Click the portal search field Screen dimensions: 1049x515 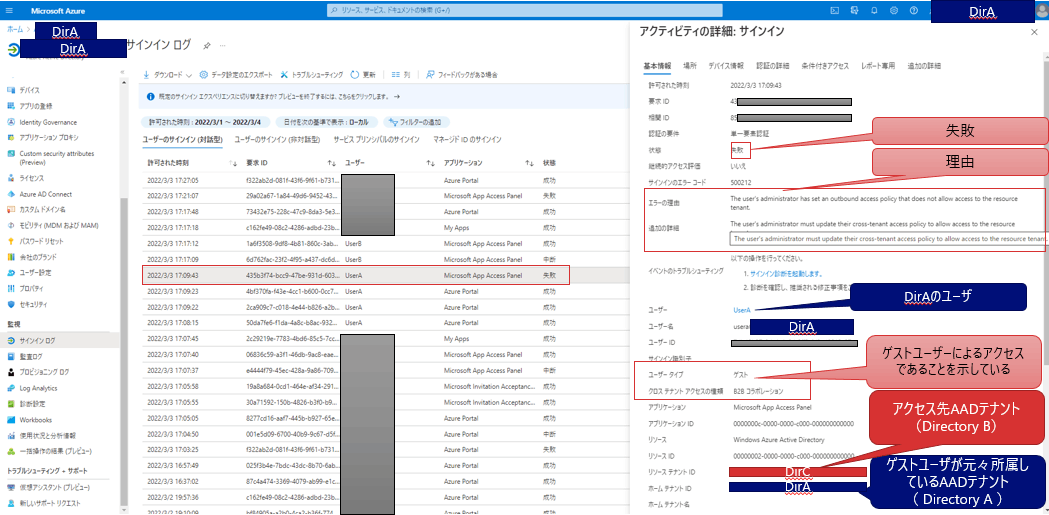[525, 10]
